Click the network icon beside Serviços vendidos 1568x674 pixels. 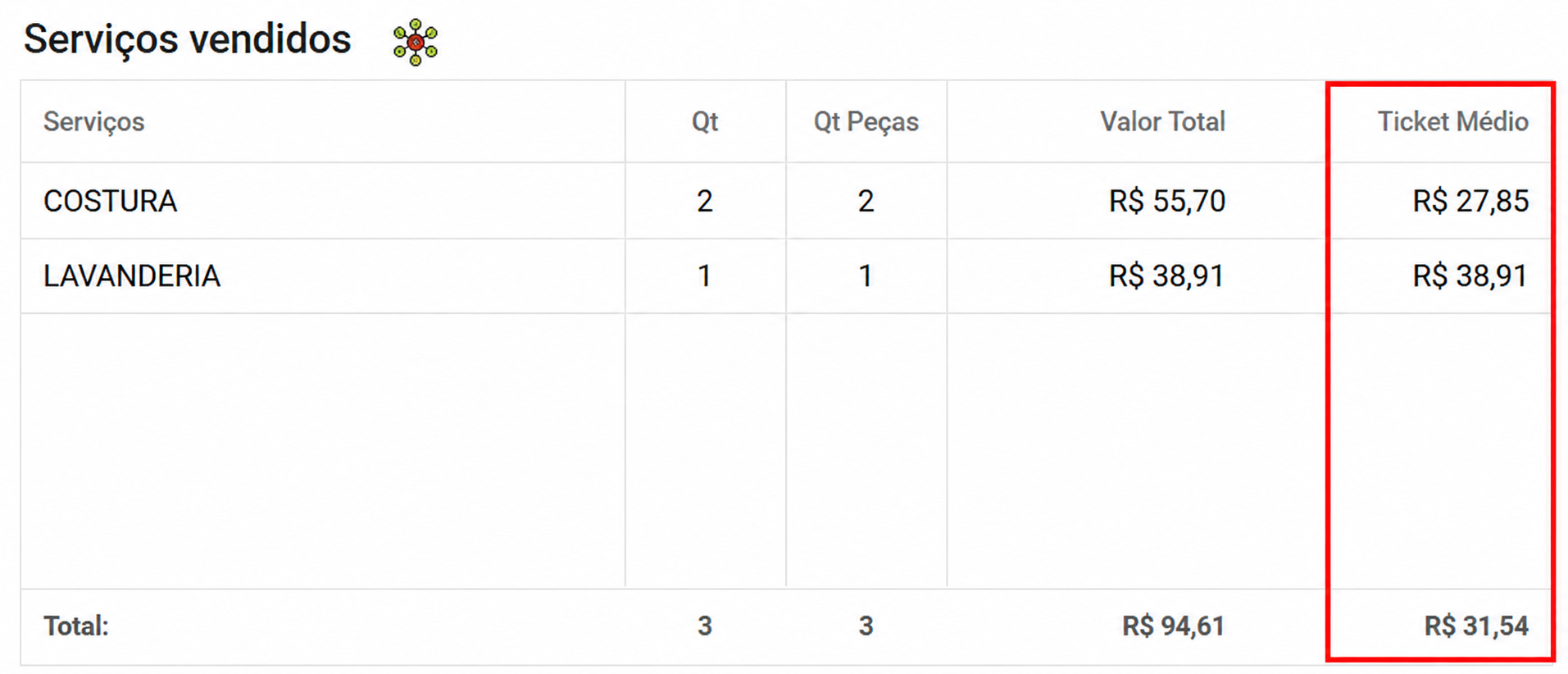pos(416,42)
